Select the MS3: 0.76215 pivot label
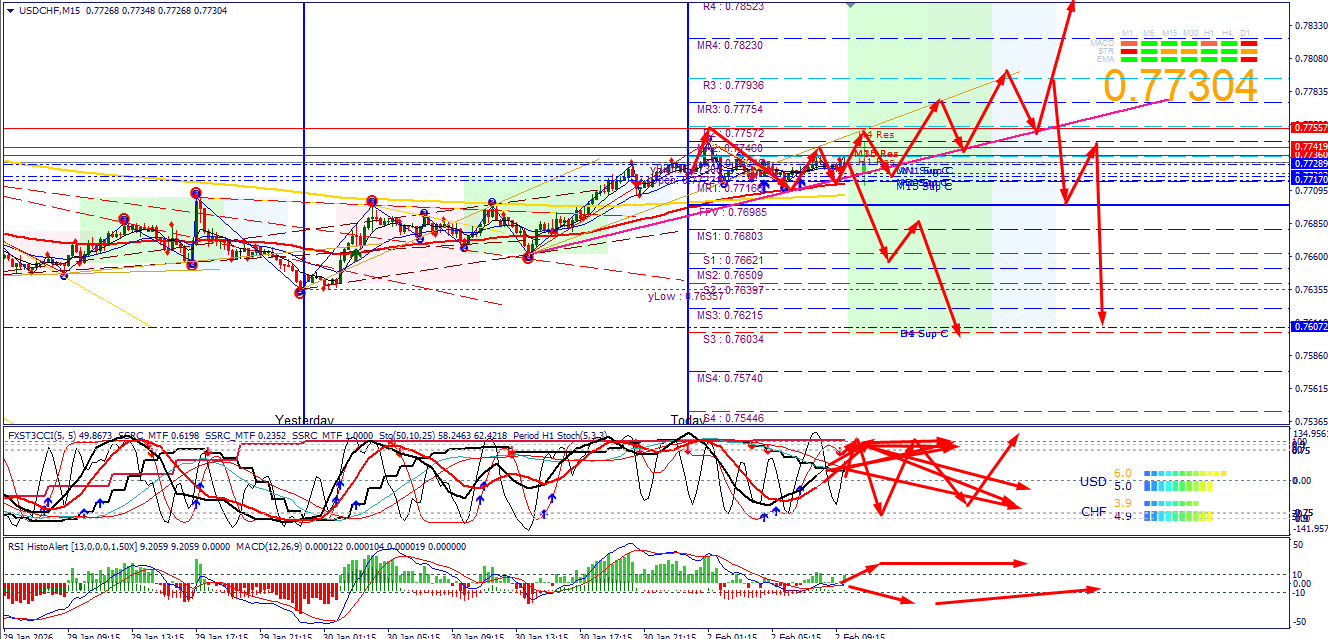 pyautogui.click(x=730, y=315)
